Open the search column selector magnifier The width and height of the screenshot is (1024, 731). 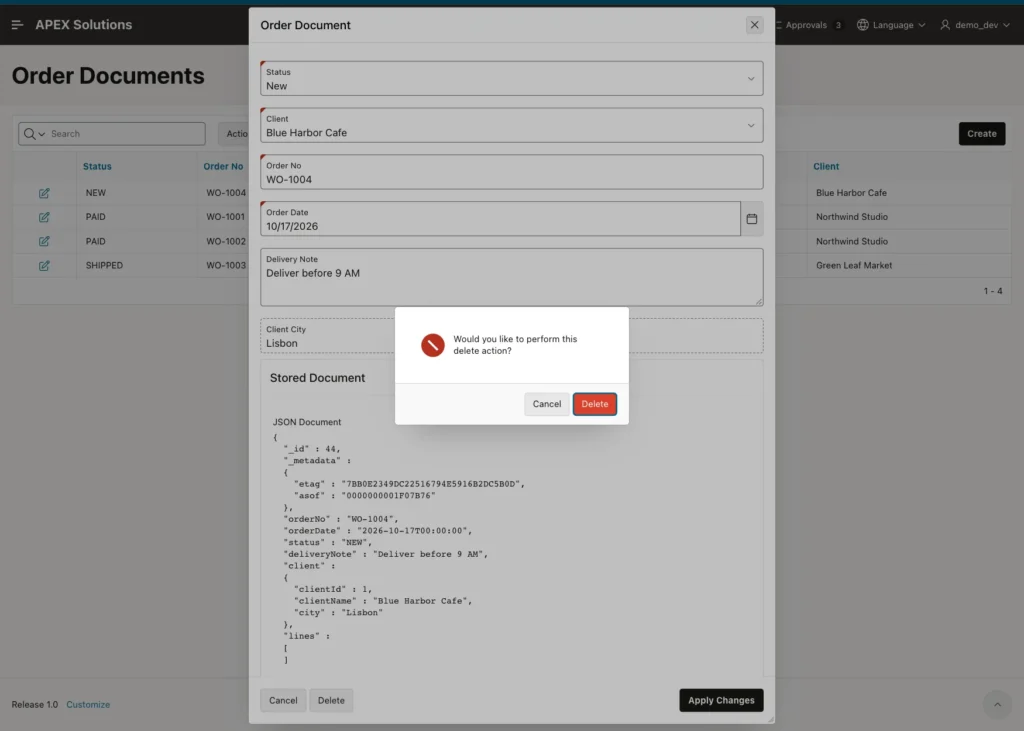[34, 133]
